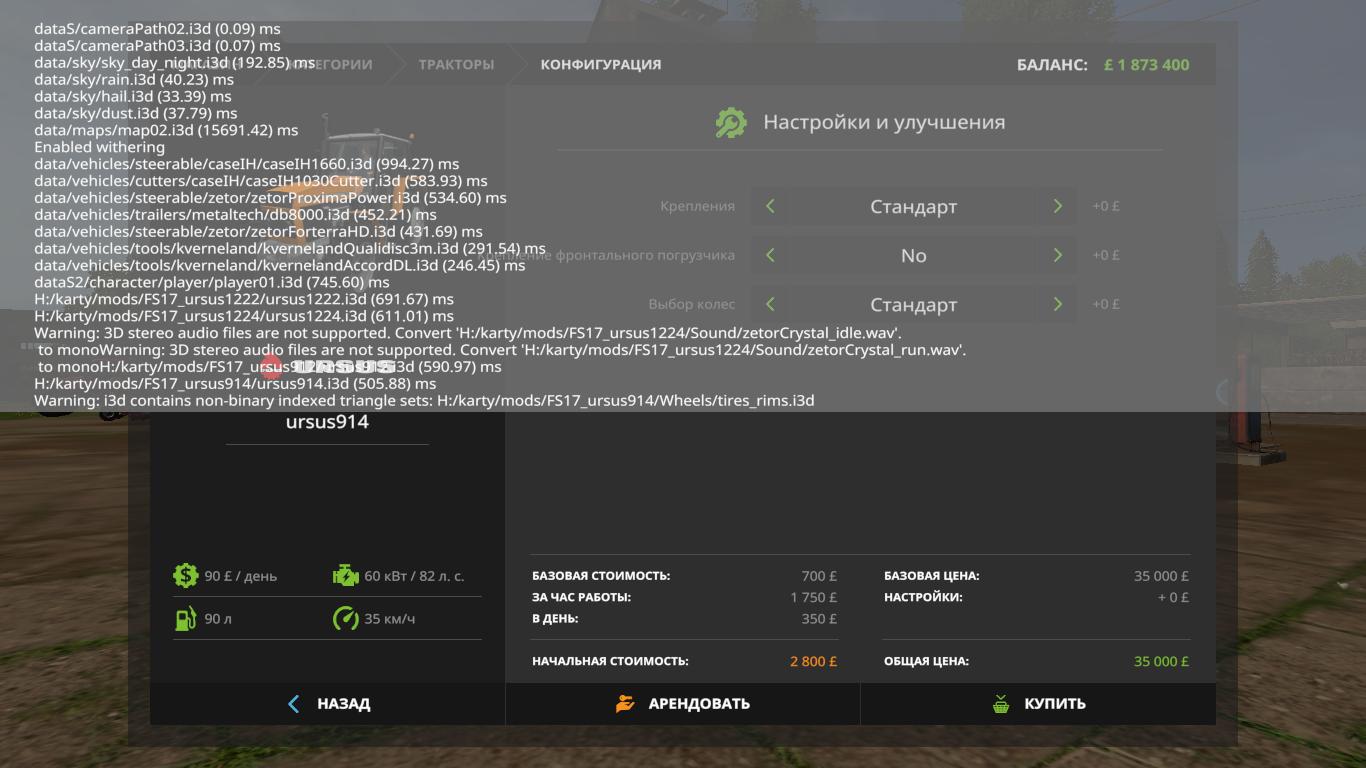Image resolution: width=1366 pixels, height=768 pixels.
Task: Click the blue back arrow icon
Action: pos(293,704)
